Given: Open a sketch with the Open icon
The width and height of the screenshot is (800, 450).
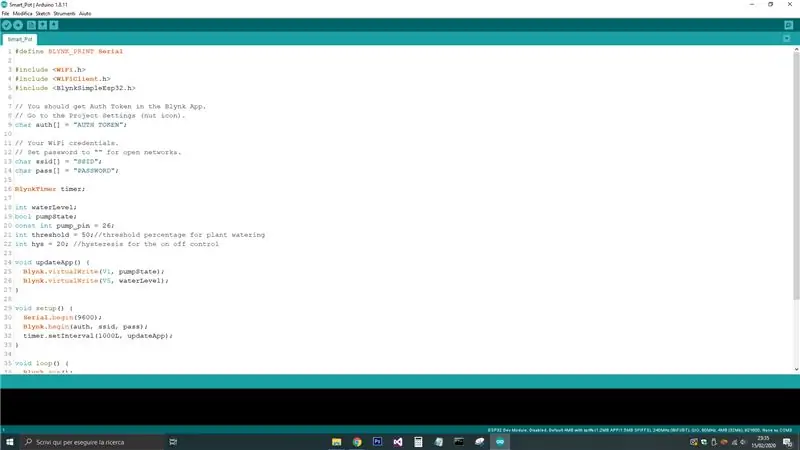Looking at the screenshot, I should point(42,25).
